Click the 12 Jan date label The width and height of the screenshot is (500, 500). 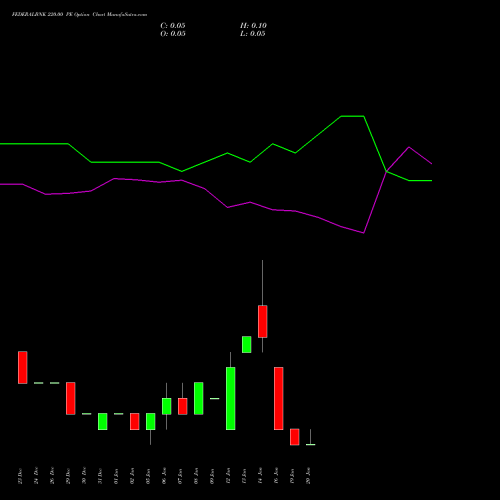point(228,476)
